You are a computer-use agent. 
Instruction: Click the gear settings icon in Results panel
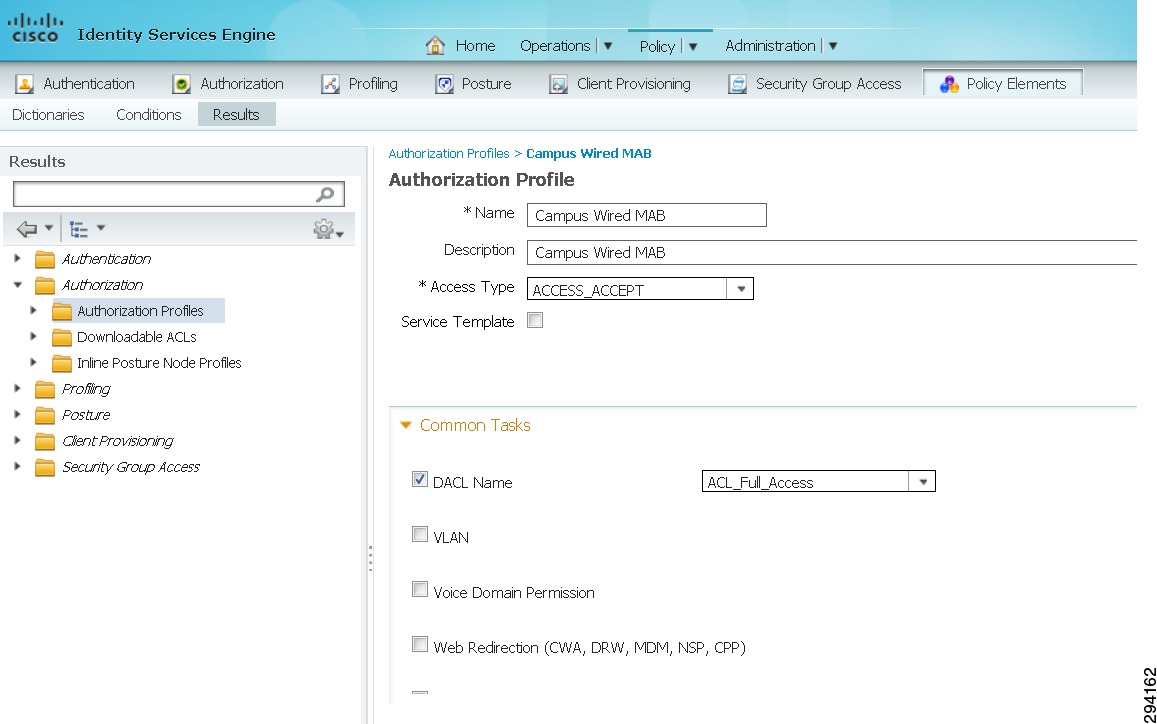[x=323, y=229]
